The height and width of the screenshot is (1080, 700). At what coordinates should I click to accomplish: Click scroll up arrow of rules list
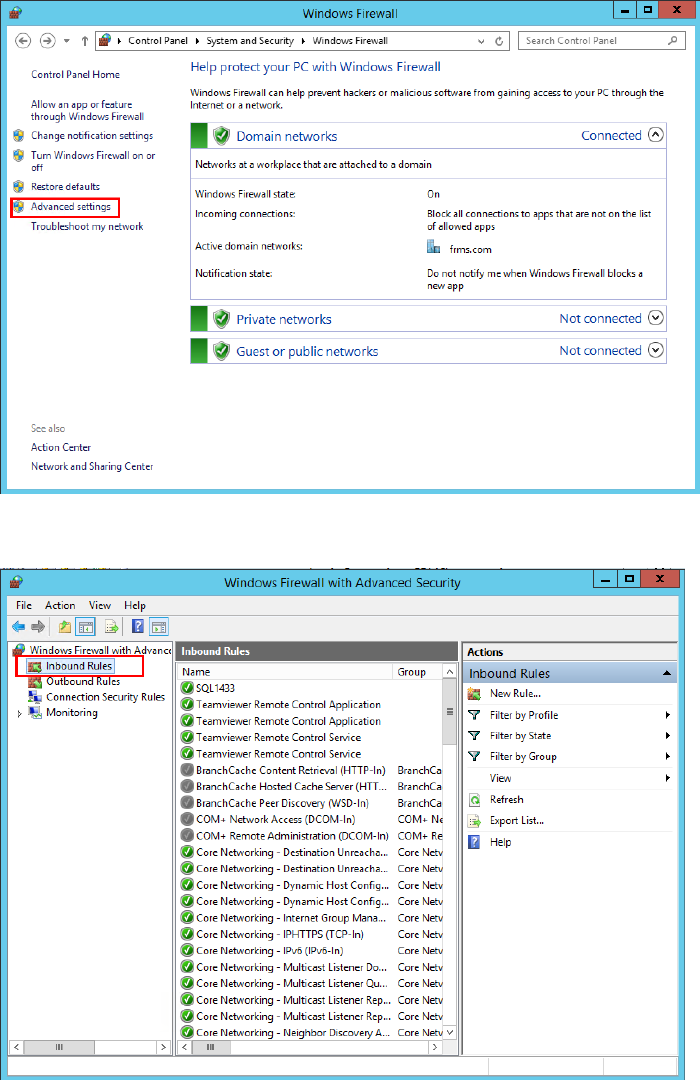point(450,672)
